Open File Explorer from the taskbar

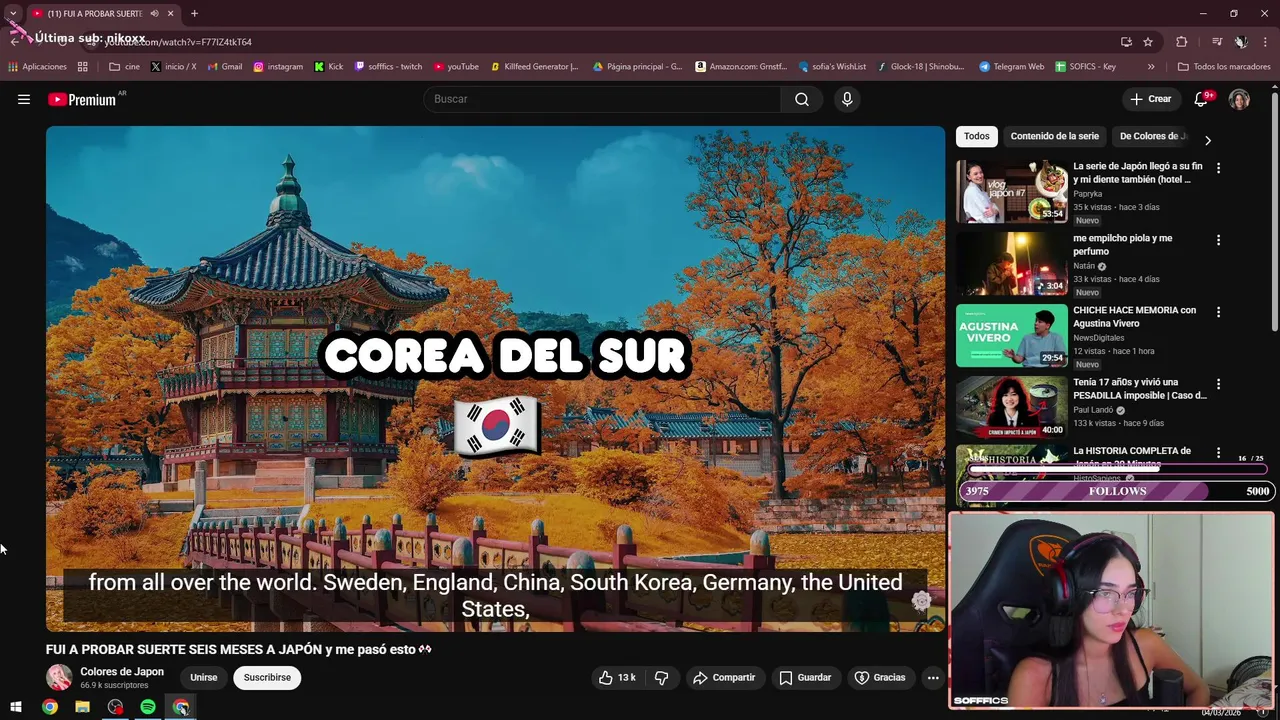82,707
